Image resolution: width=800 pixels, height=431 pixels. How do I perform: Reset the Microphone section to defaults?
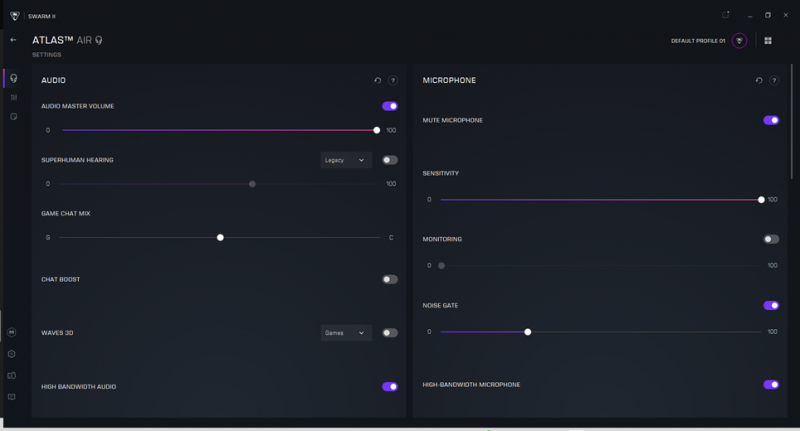tap(758, 80)
